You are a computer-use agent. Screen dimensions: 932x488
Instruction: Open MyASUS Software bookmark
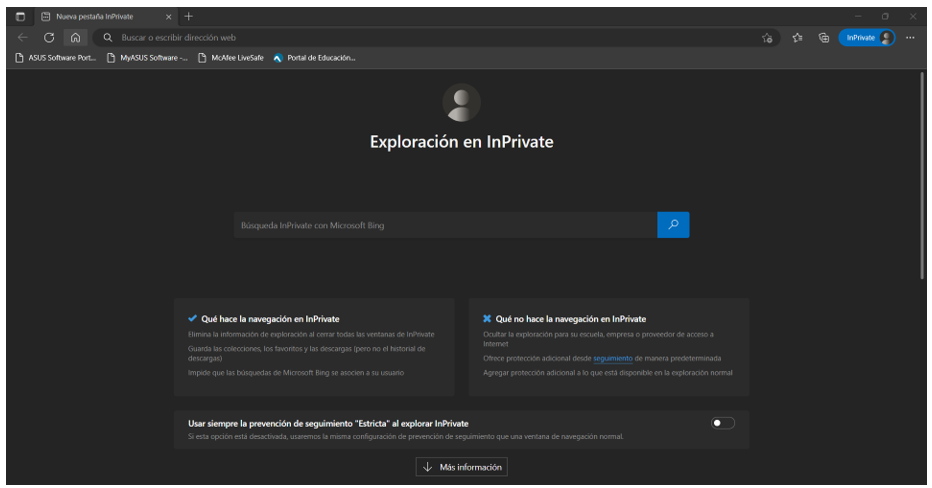147,58
